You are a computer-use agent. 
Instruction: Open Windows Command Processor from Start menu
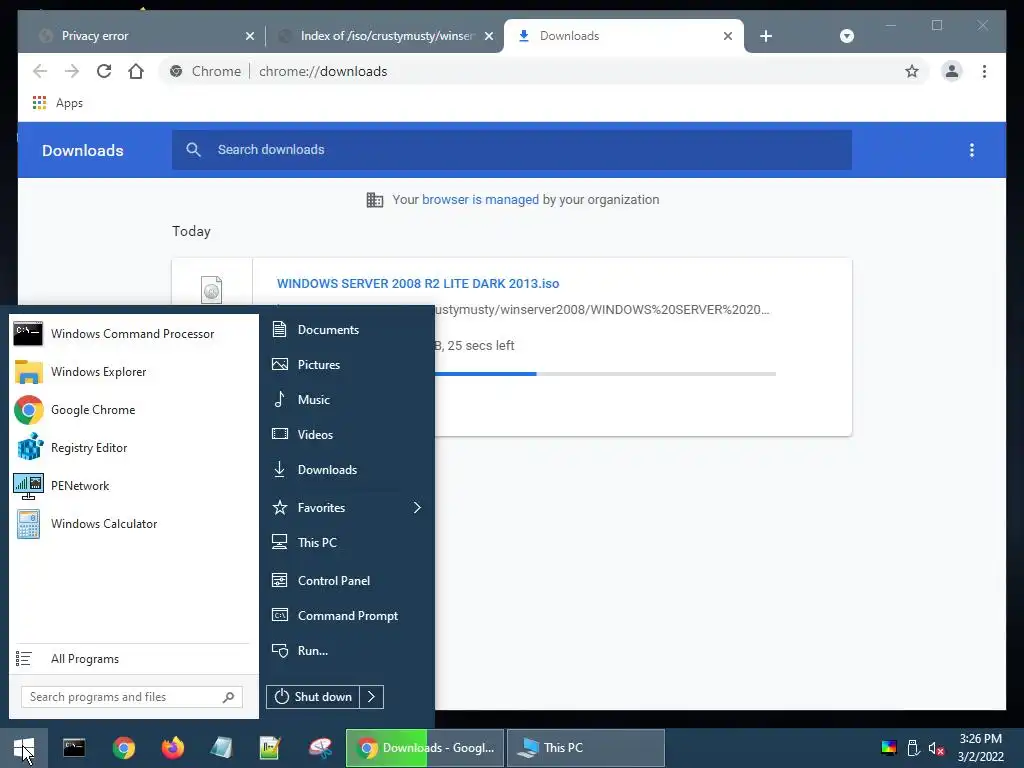[x=133, y=334]
